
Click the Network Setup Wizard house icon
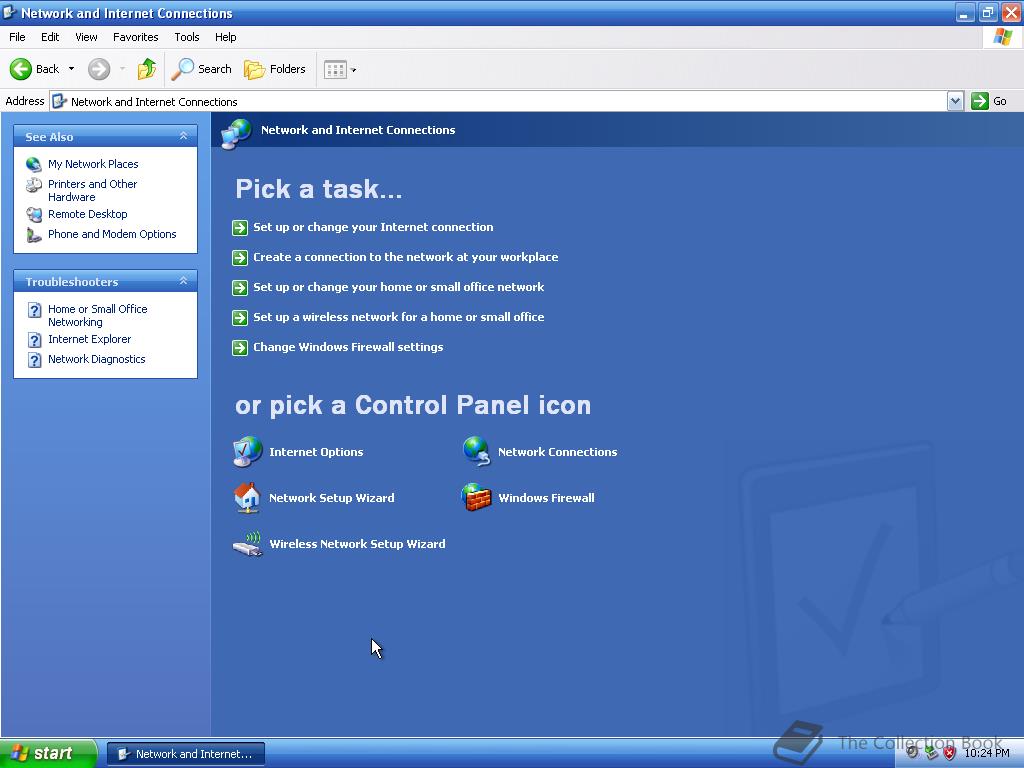(248, 498)
